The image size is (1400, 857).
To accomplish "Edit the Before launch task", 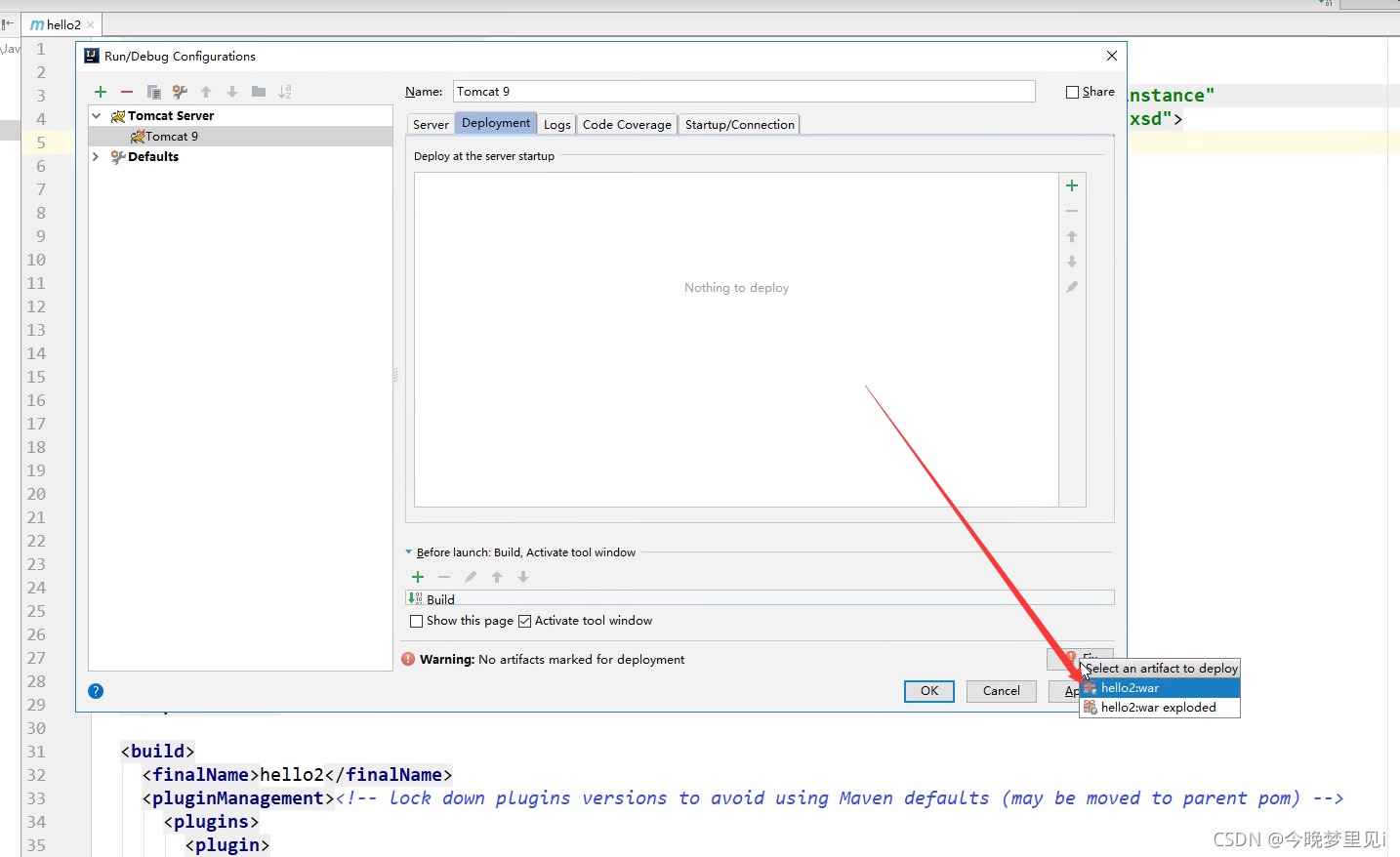I will pos(471,577).
